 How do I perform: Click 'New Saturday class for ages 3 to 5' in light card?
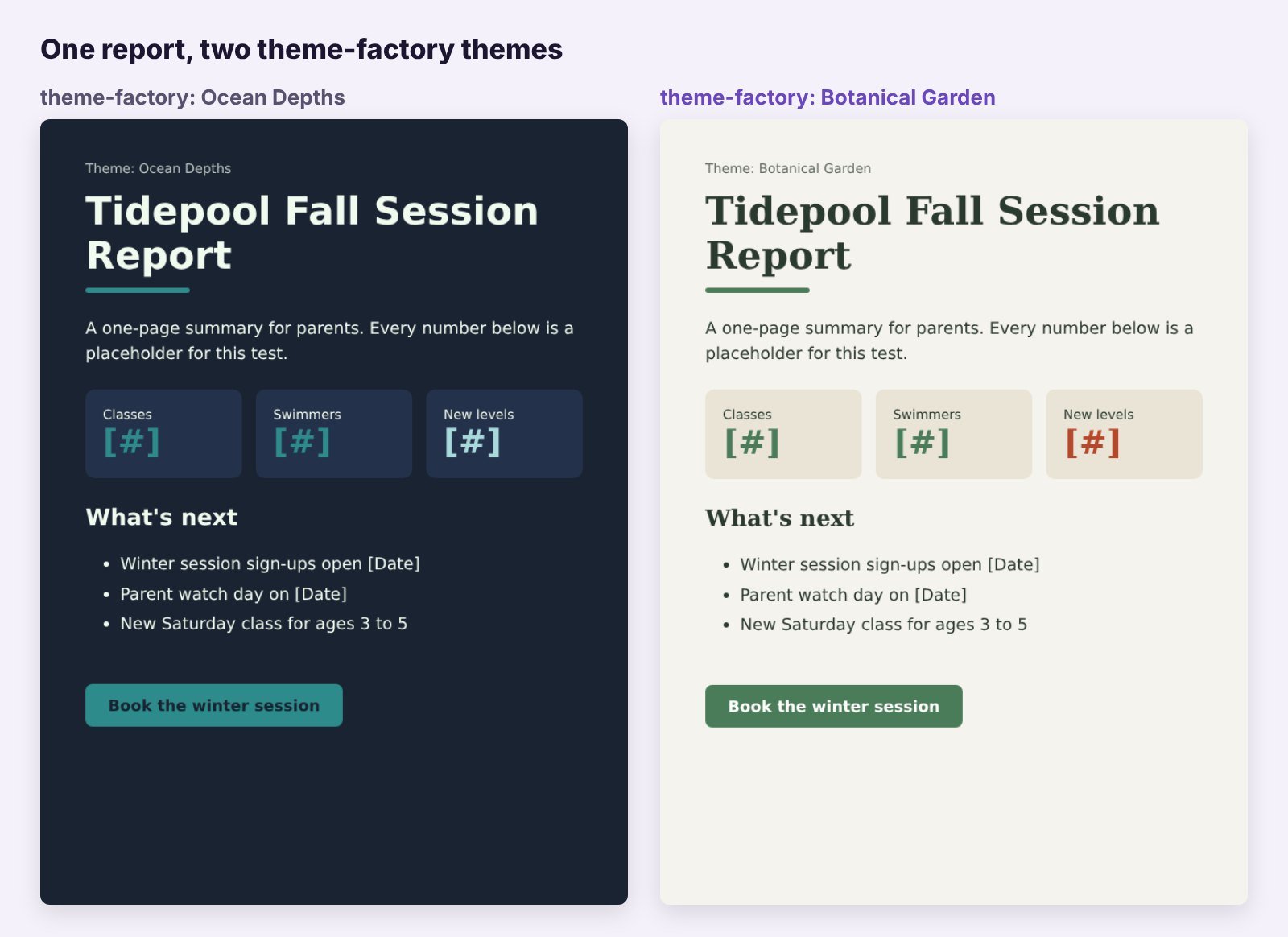884,625
